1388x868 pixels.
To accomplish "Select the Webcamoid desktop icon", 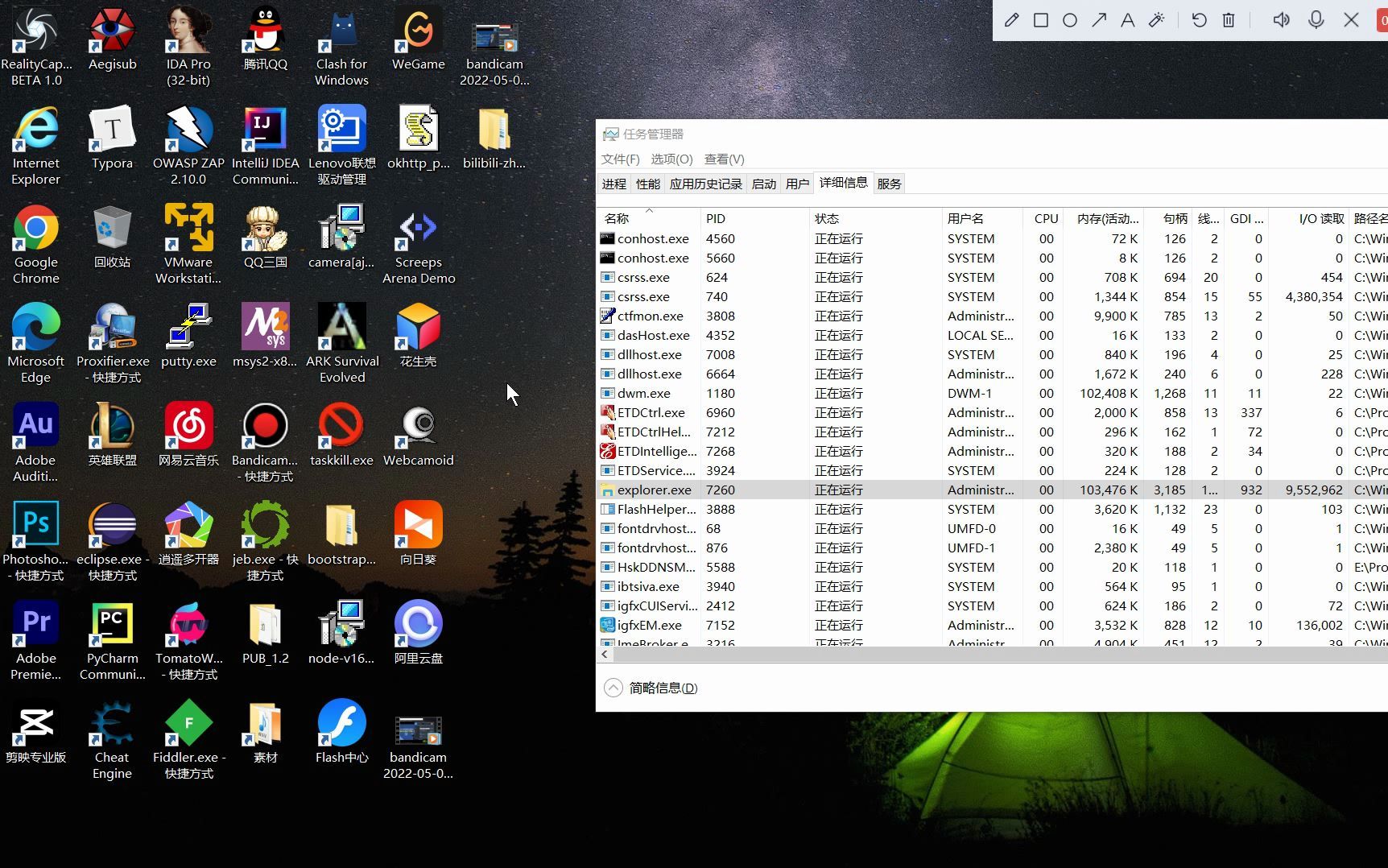I will point(418,436).
